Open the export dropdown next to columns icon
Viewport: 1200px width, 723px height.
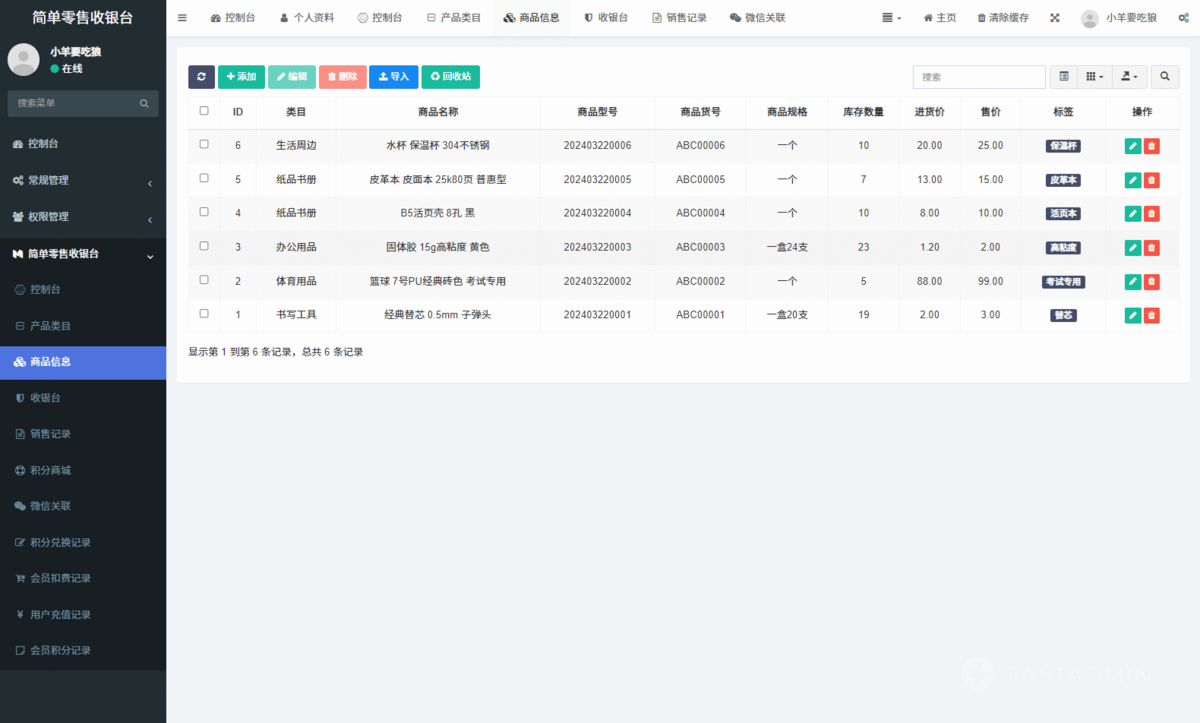1128,77
